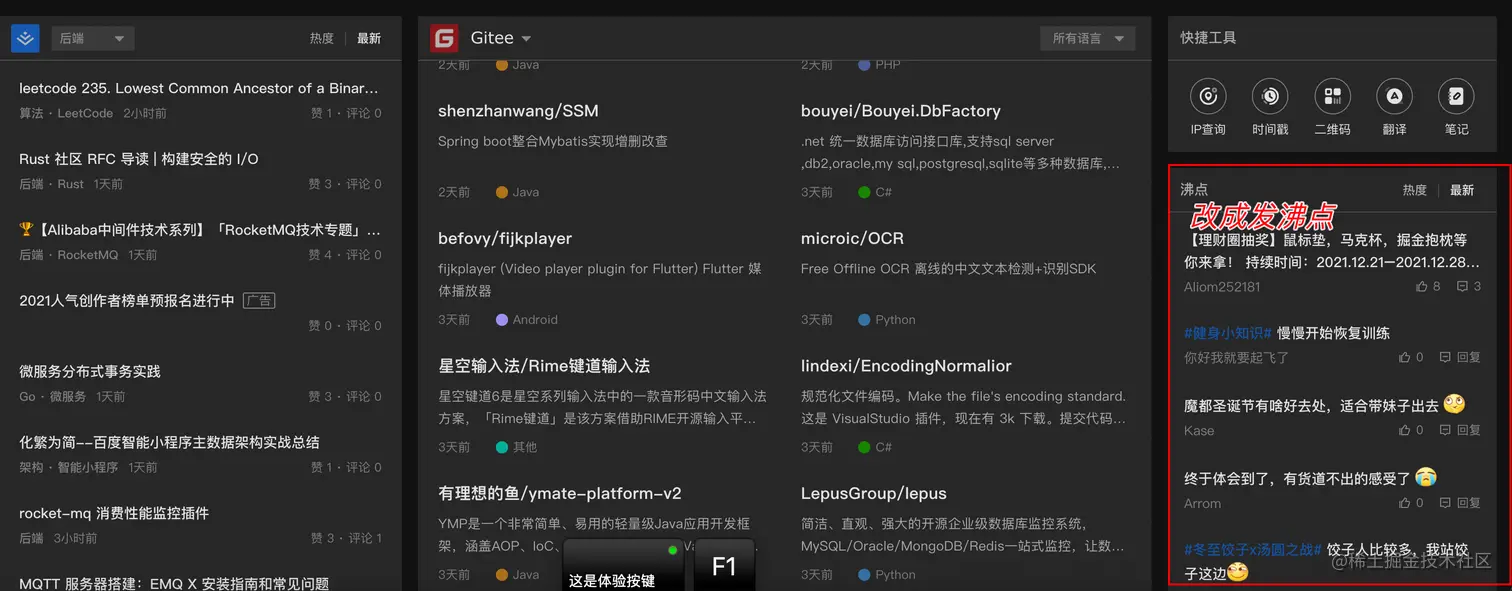1512x591 pixels.
Task: Click the Gitee logo icon
Action: coord(446,37)
